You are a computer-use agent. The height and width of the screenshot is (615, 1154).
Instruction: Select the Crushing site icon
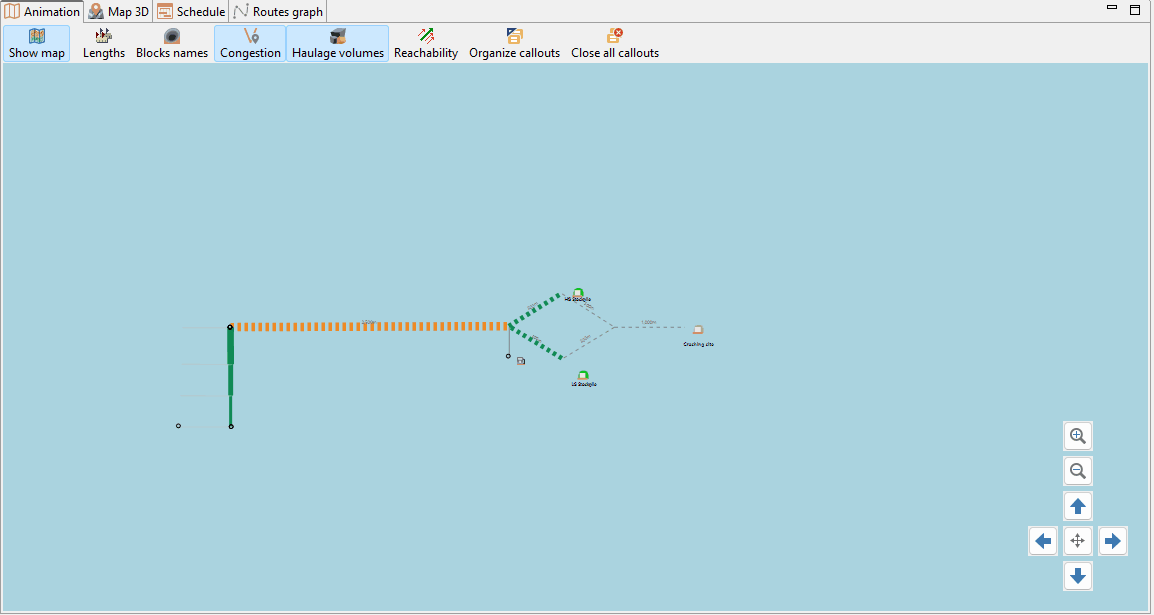tap(698, 330)
